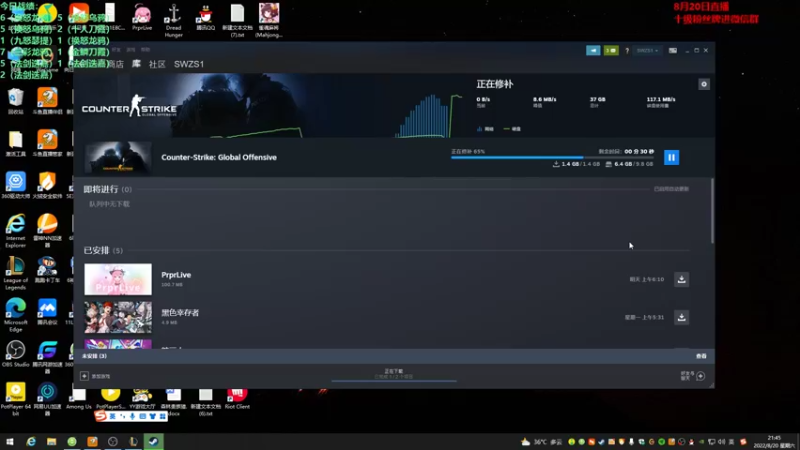Open Steam help question mark

[x=627, y=51]
